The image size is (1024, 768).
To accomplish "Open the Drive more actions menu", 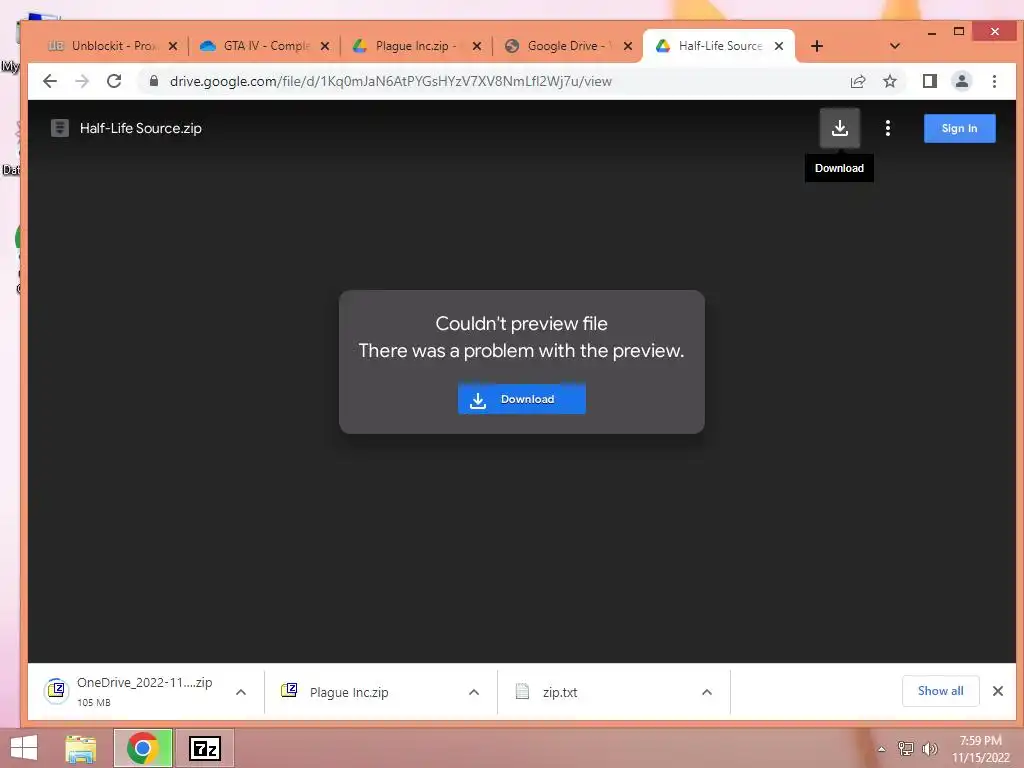I will coord(888,128).
